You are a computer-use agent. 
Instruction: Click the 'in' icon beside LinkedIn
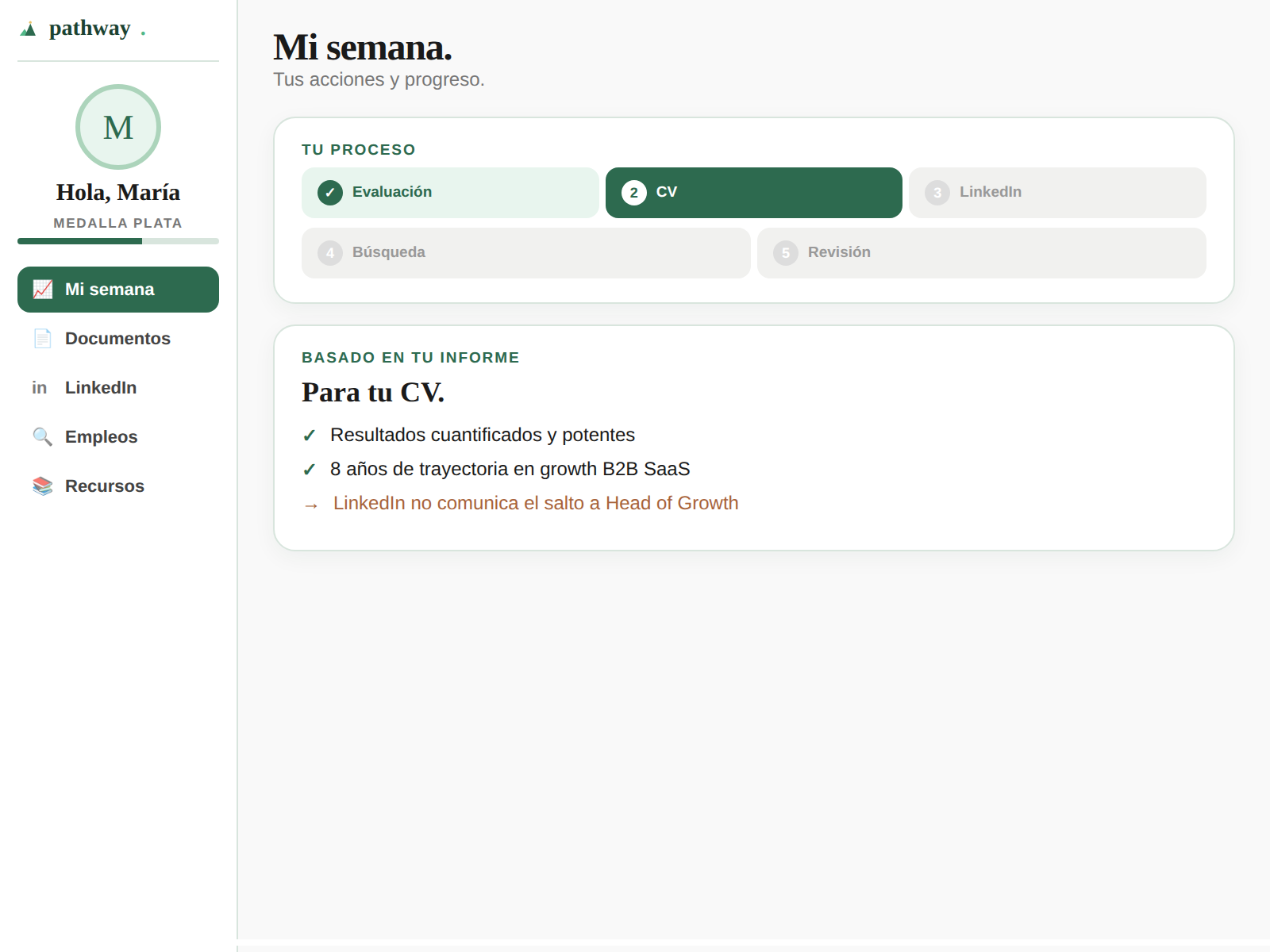point(40,388)
